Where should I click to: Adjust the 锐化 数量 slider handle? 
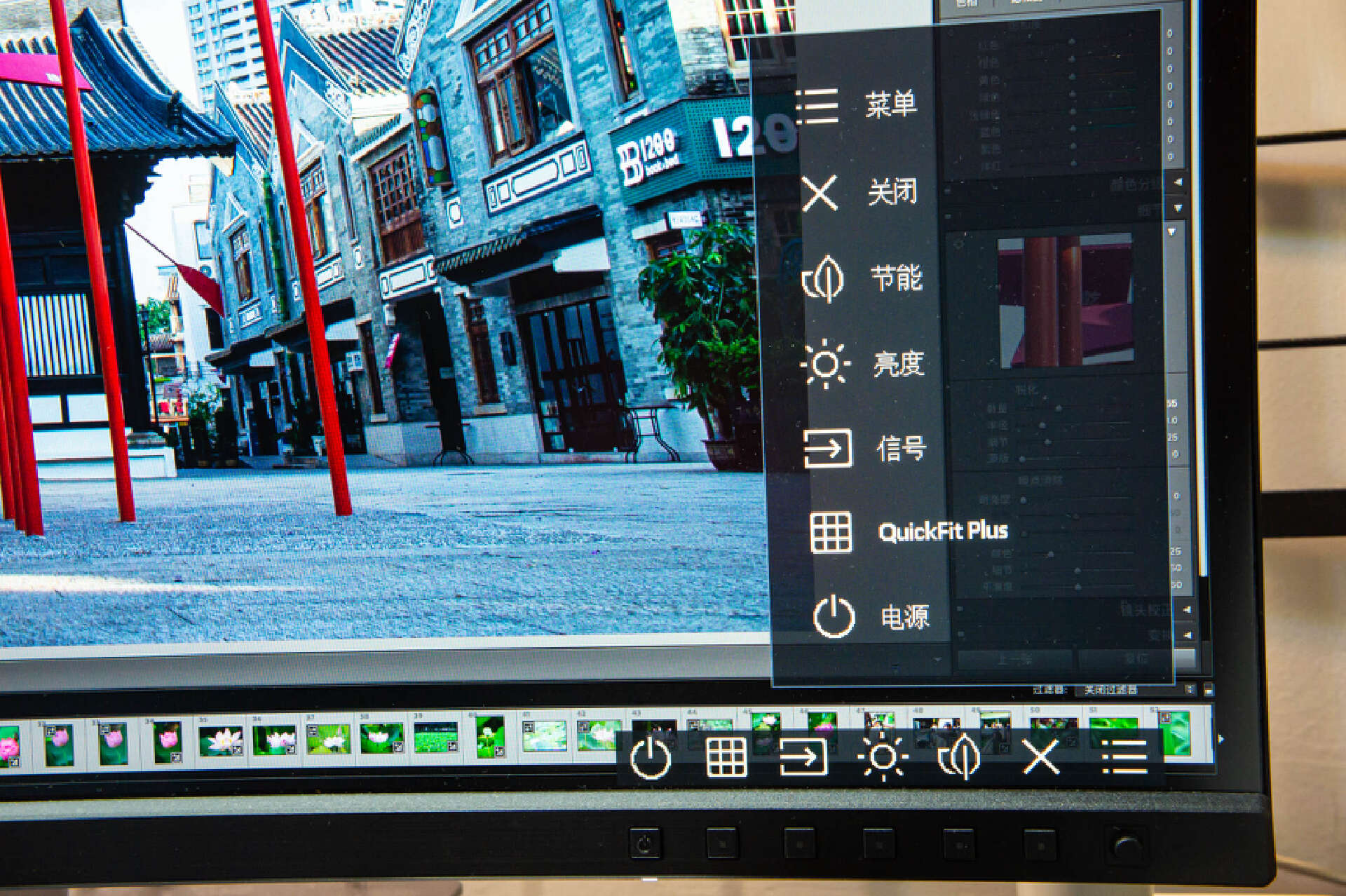pos(1059,408)
